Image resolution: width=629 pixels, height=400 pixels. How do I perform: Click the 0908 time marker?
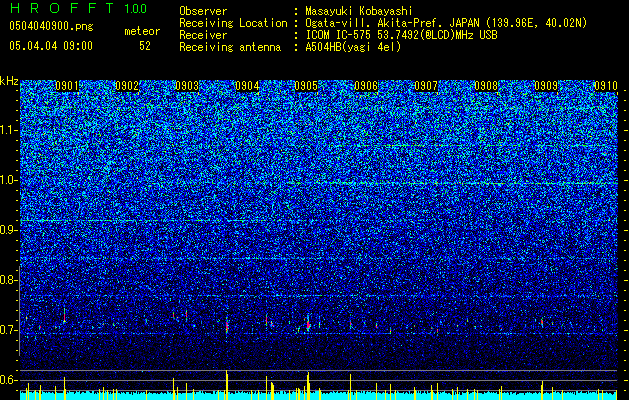pyautogui.click(x=486, y=86)
